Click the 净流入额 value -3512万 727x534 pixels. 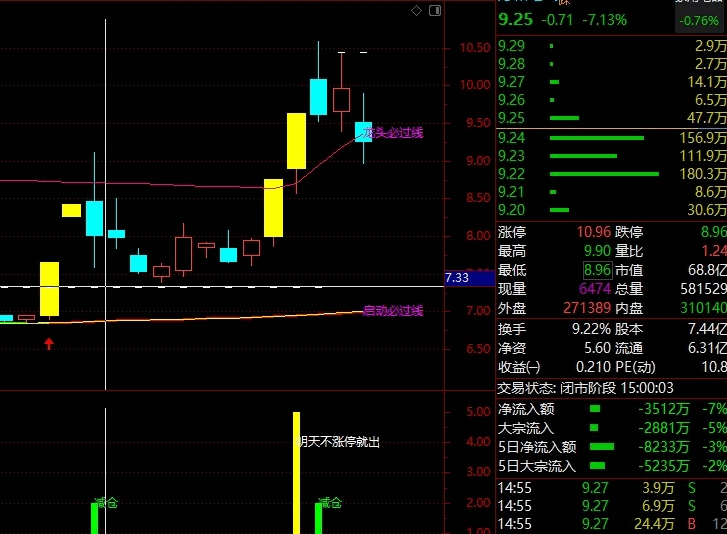click(x=663, y=409)
